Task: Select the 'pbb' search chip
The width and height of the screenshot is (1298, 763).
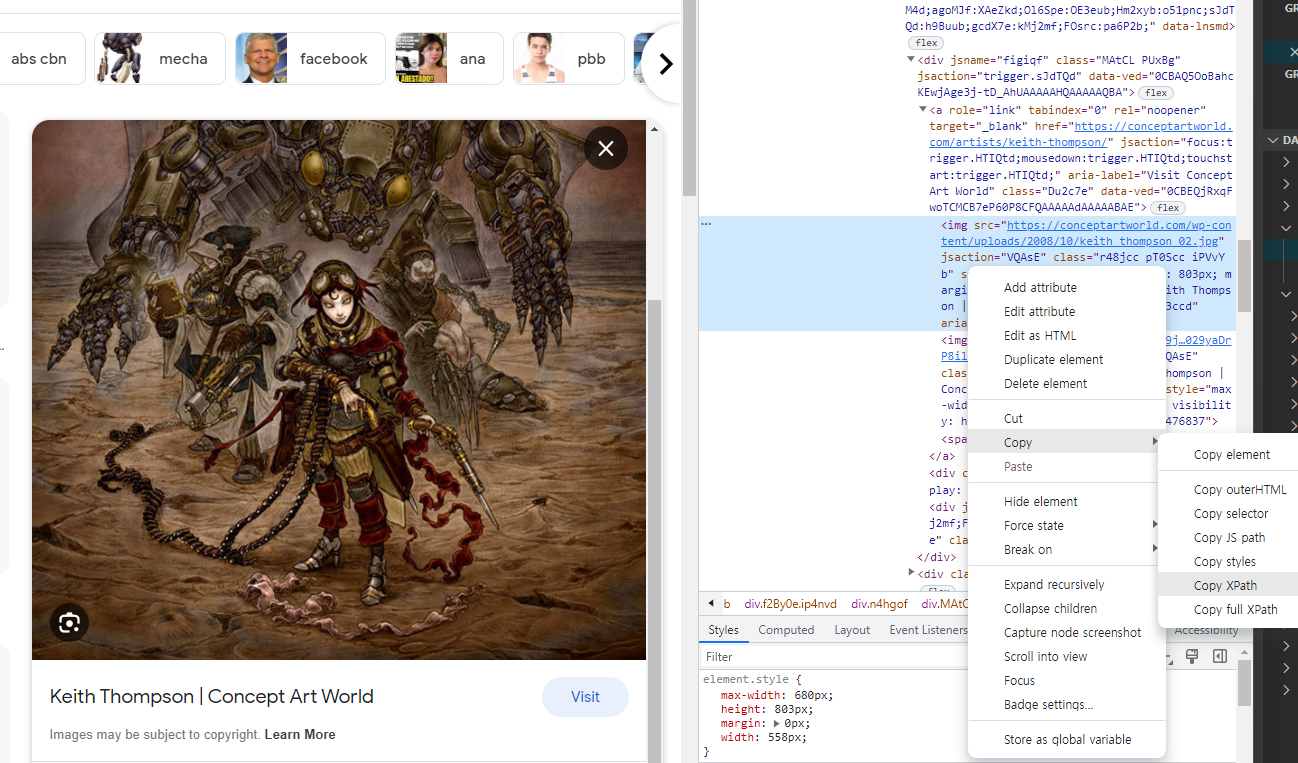Action: click(568, 58)
